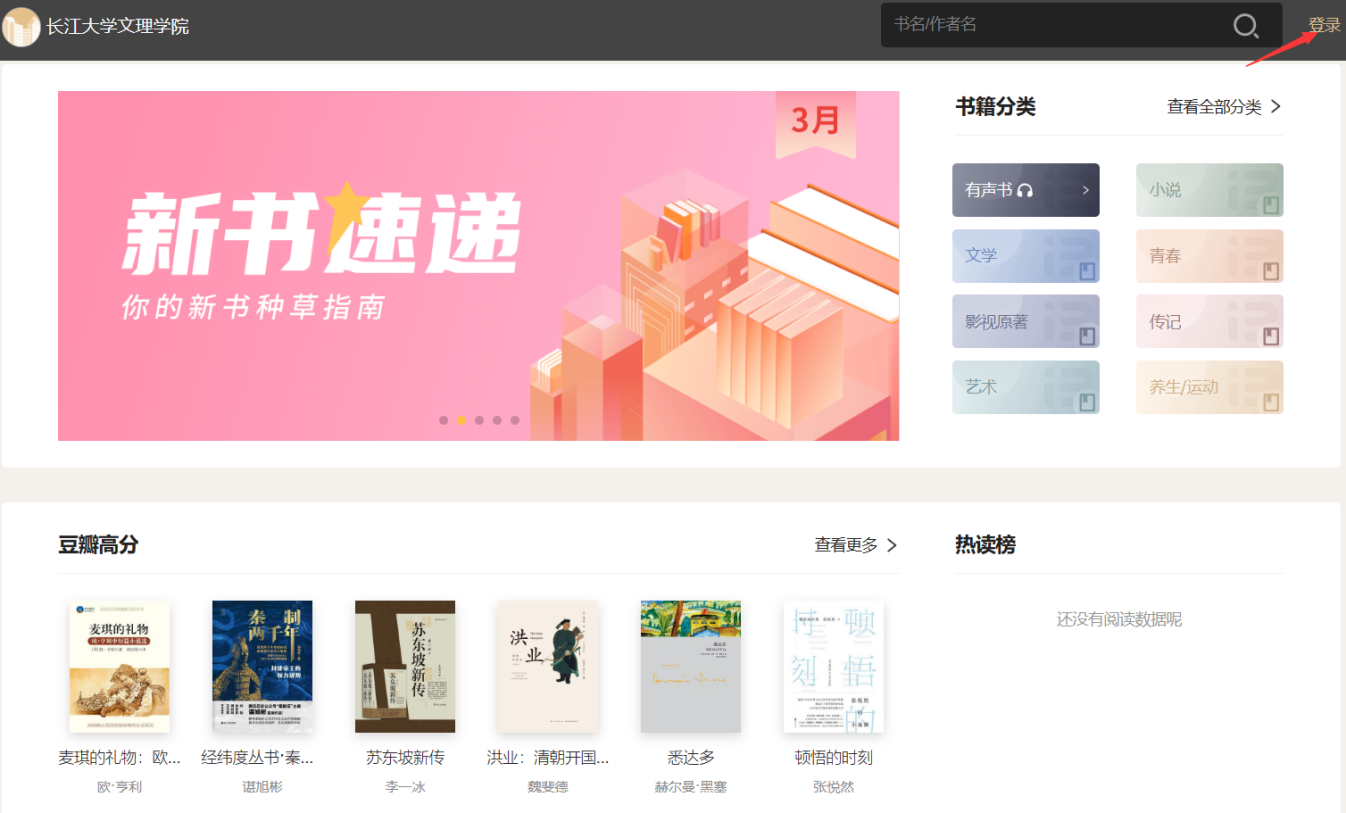Open the 艺术 category tile
This screenshot has width=1346, height=813.
[1025, 387]
